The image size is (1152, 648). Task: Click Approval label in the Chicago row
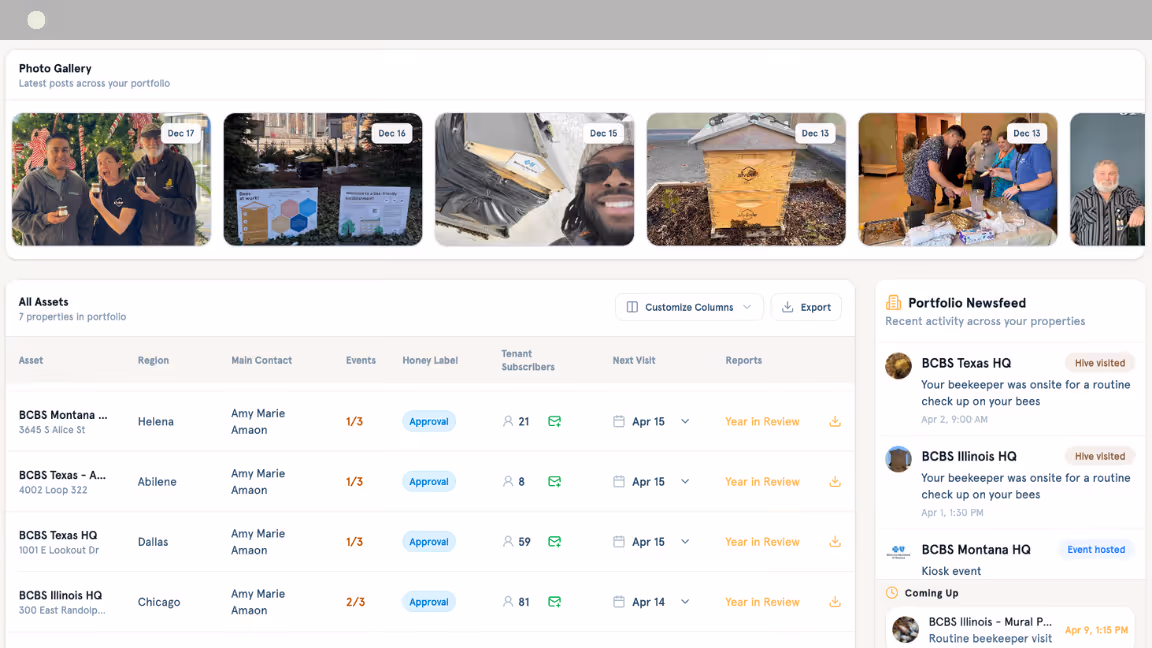point(429,602)
